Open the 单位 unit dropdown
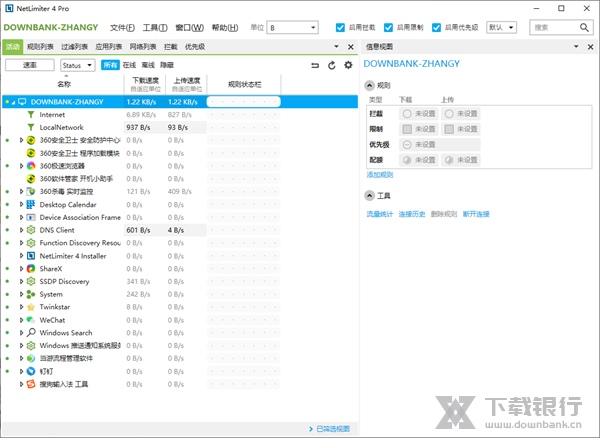 [x=292, y=28]
